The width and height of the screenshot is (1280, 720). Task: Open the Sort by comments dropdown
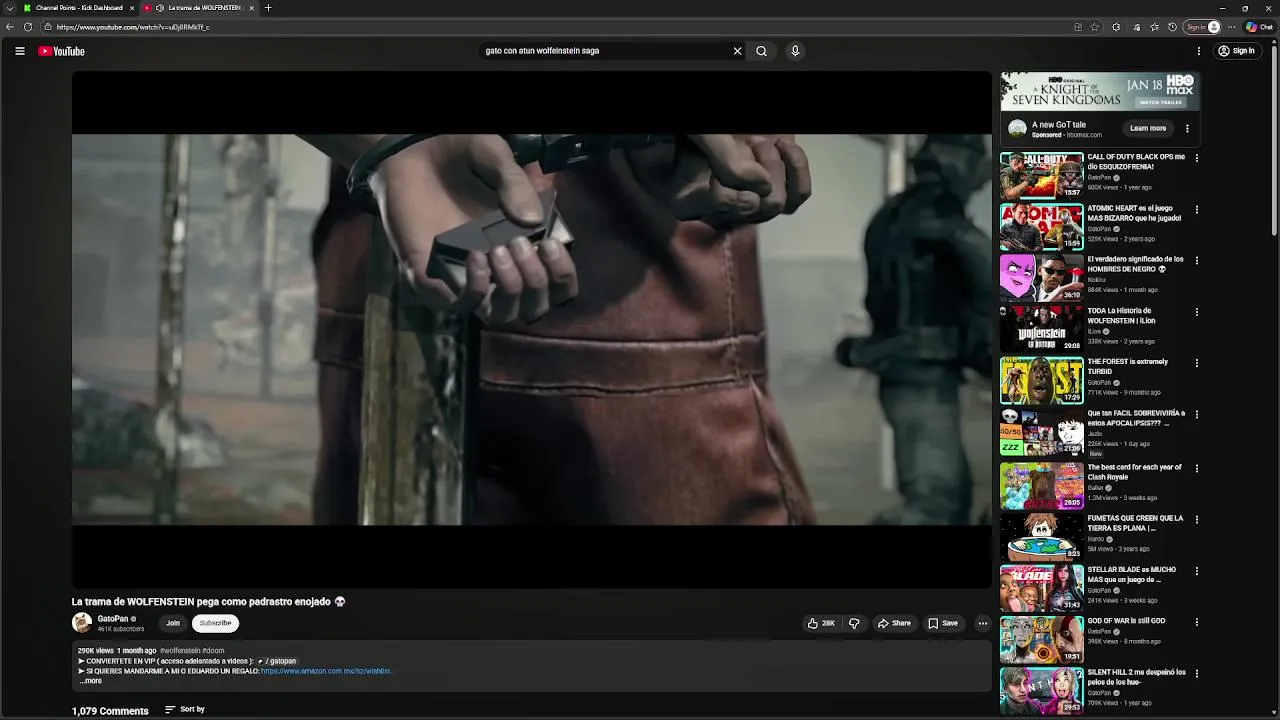[185, 709]
